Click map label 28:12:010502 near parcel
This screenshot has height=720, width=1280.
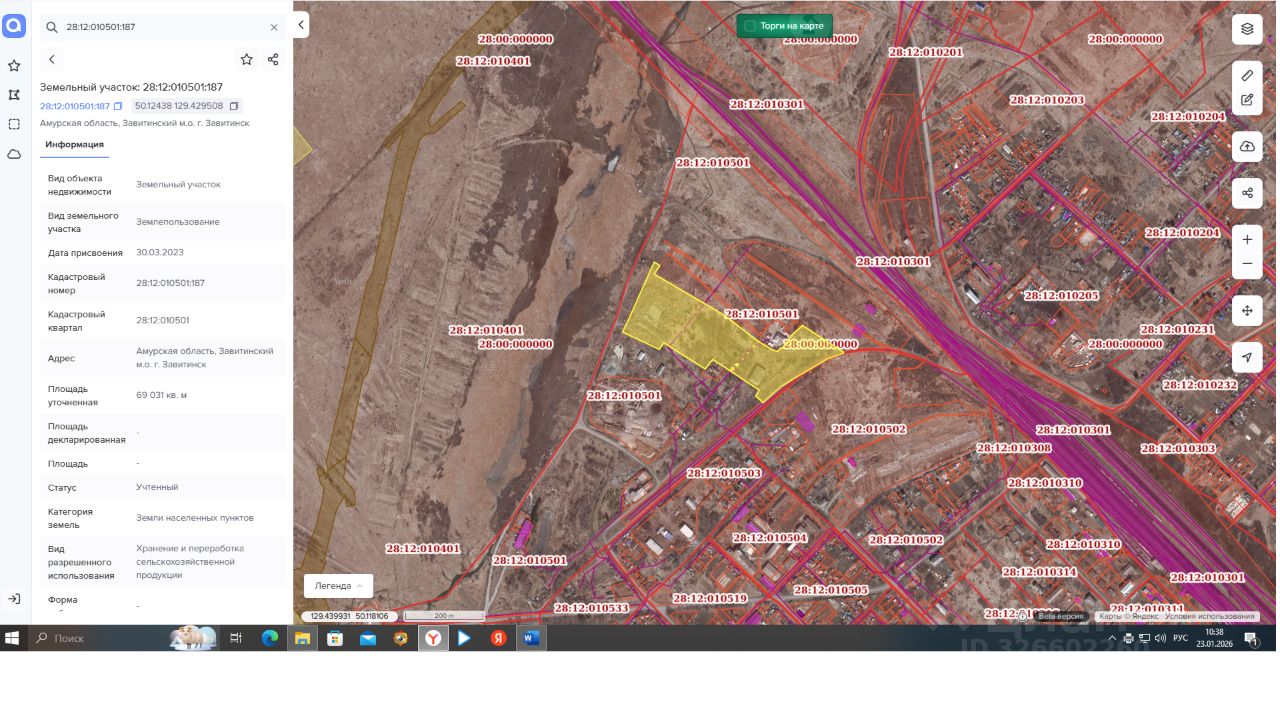click(x=869, y=429)
